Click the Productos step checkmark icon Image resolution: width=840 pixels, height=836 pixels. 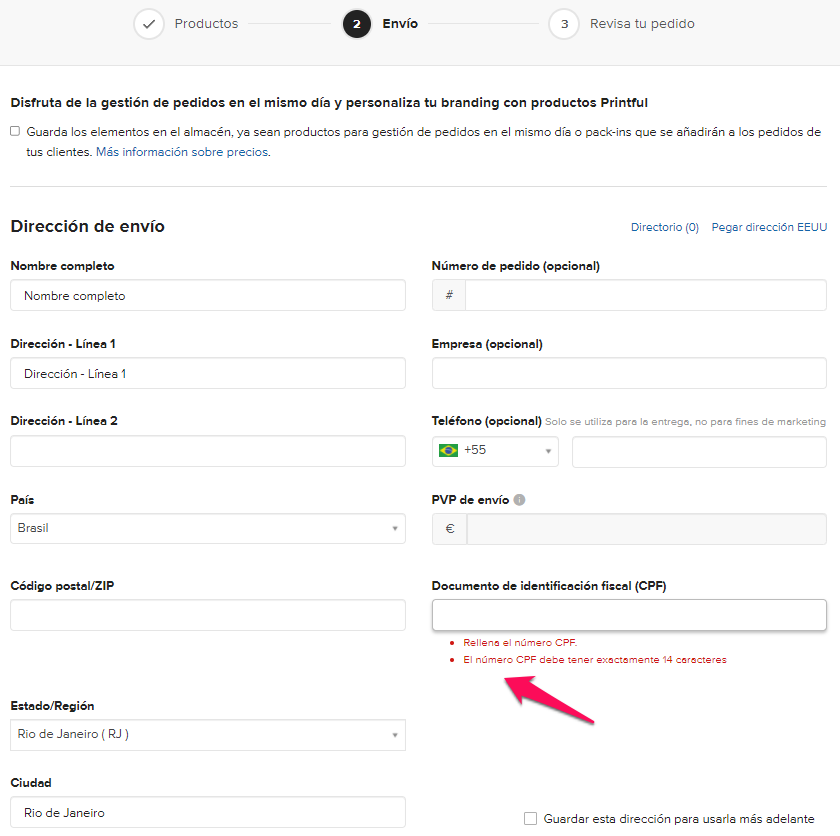pos(149,24)
